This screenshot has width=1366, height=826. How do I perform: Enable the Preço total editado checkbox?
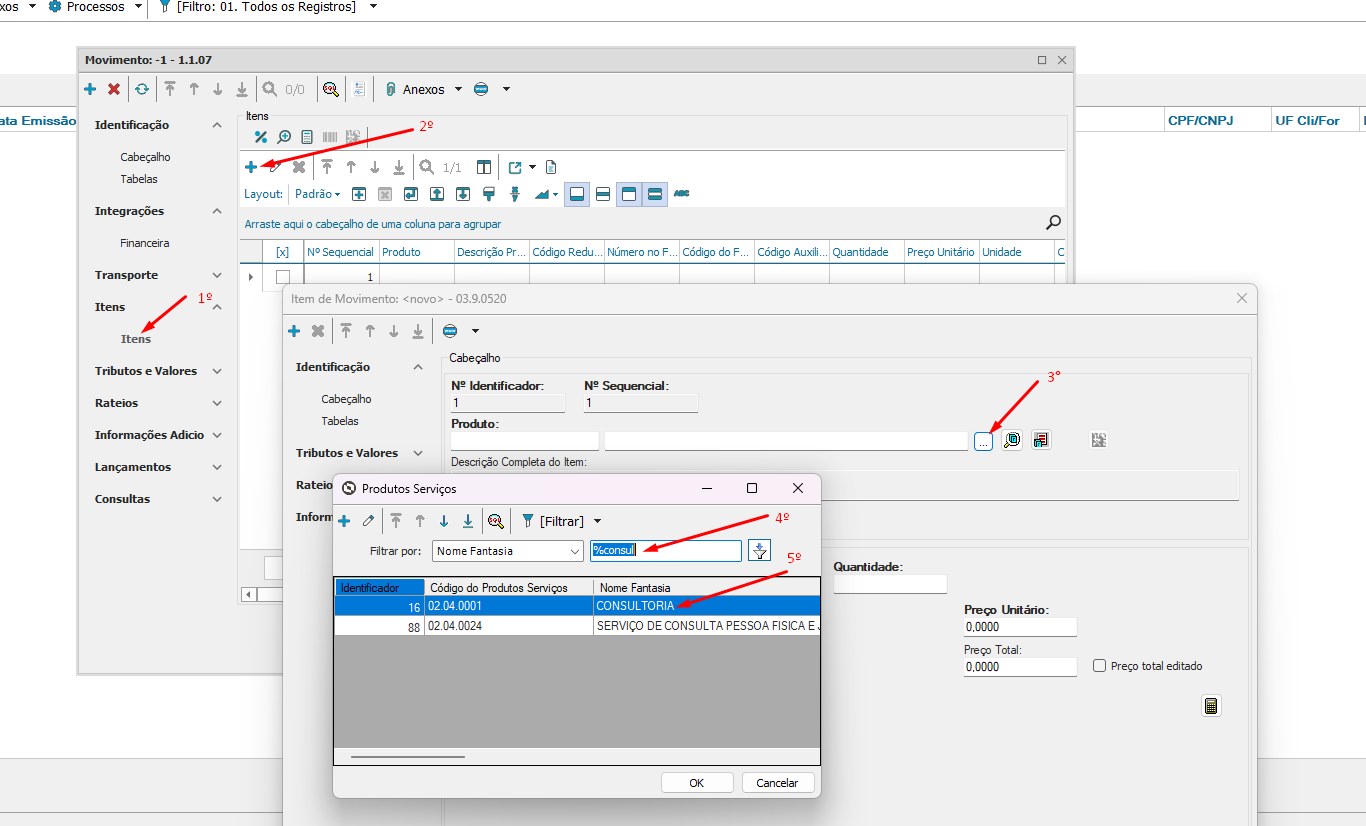click(x=1100, y=666)
